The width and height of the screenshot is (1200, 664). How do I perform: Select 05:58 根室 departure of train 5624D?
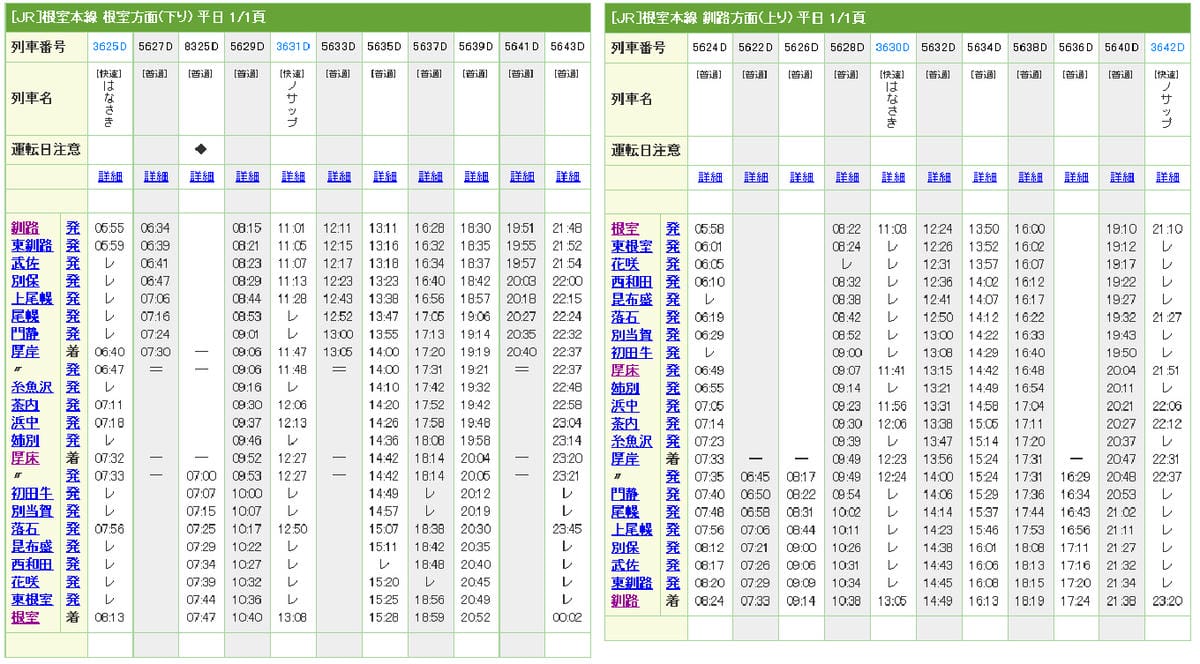point(710,229)
